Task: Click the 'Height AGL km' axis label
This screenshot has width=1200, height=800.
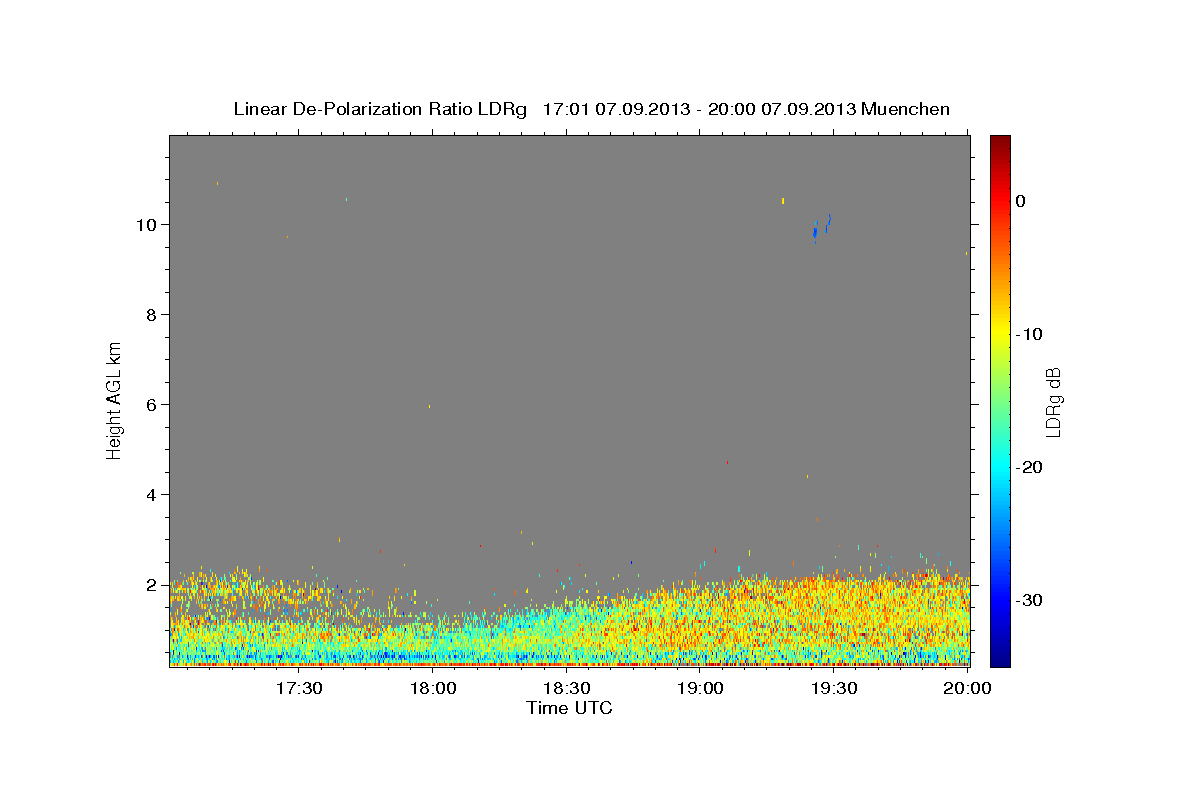Action: [x=114, y=399]
